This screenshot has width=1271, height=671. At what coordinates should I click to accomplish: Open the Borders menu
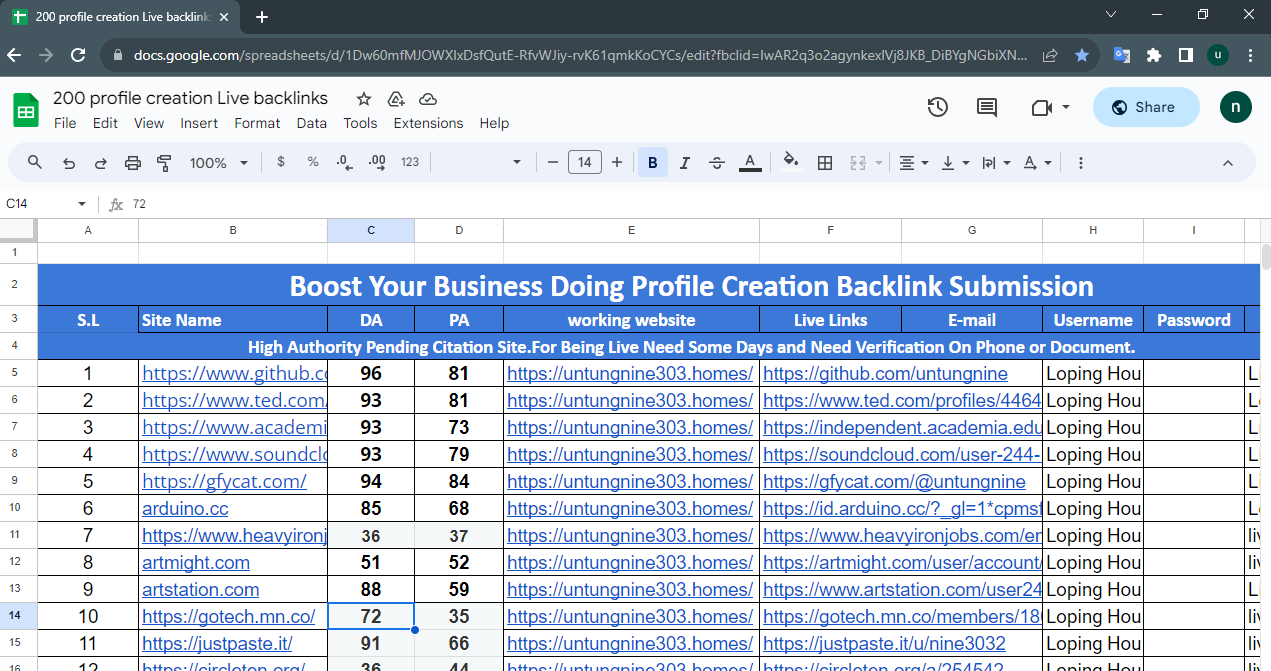[x=825, y=162]
